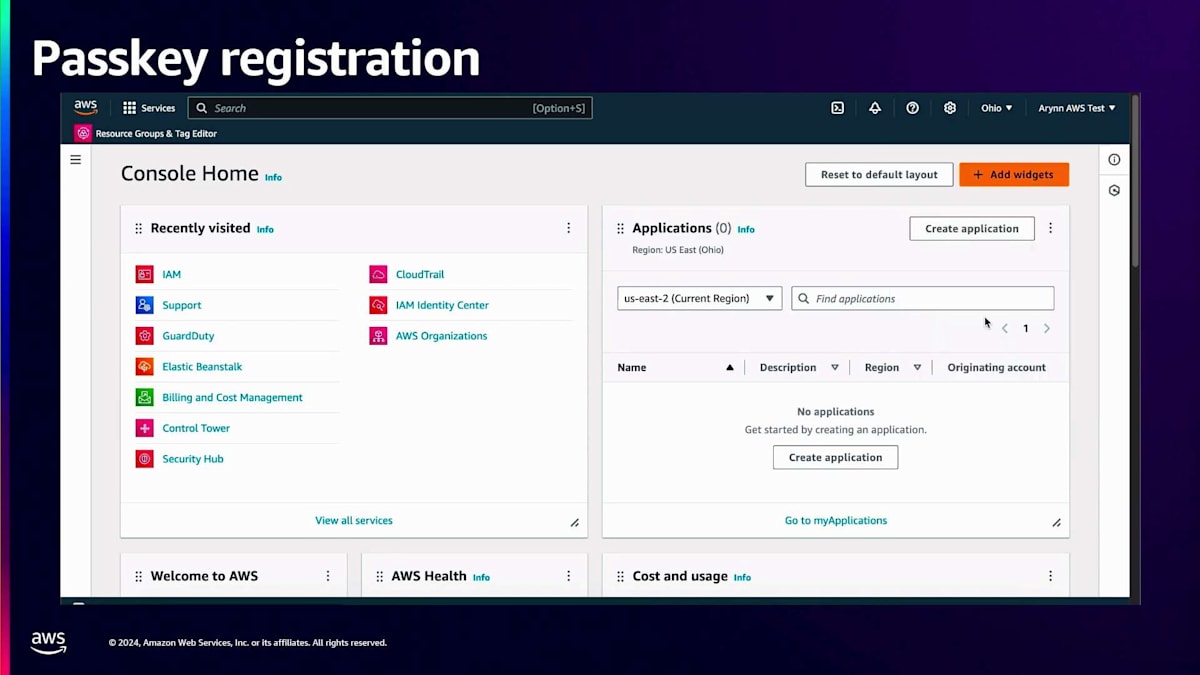The image size is (1200, 675).
Task: Click the Resource Groups & Tag Editor icon
Action: [83, 133]
